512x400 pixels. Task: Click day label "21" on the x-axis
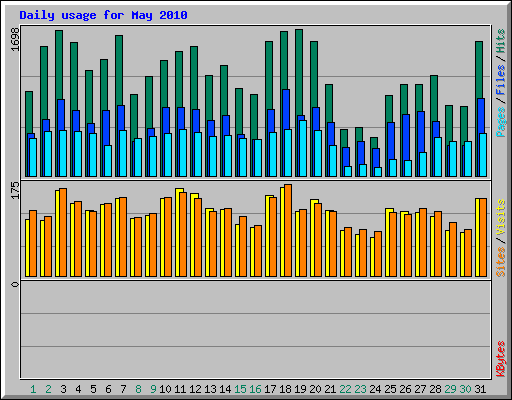(x=330, y=389)
